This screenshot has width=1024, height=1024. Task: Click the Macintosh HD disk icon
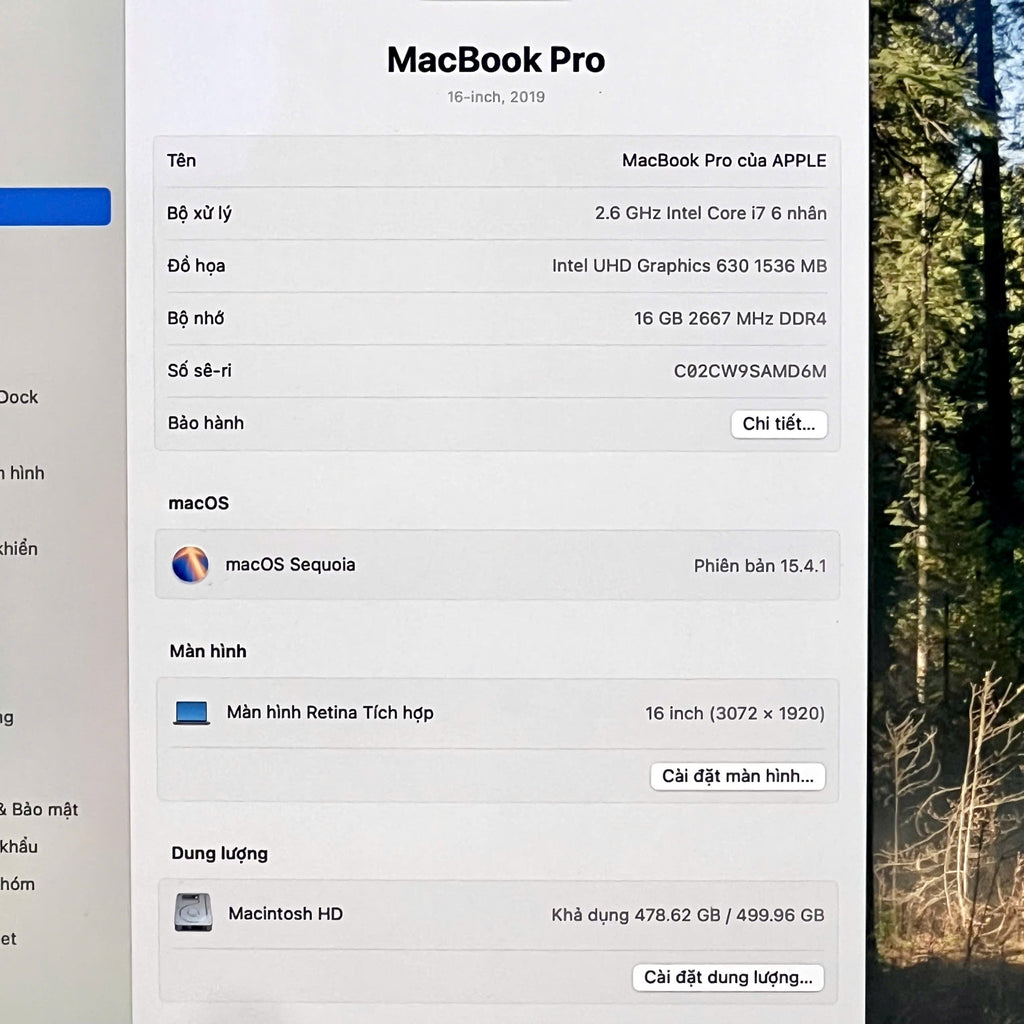coord(193,913)
